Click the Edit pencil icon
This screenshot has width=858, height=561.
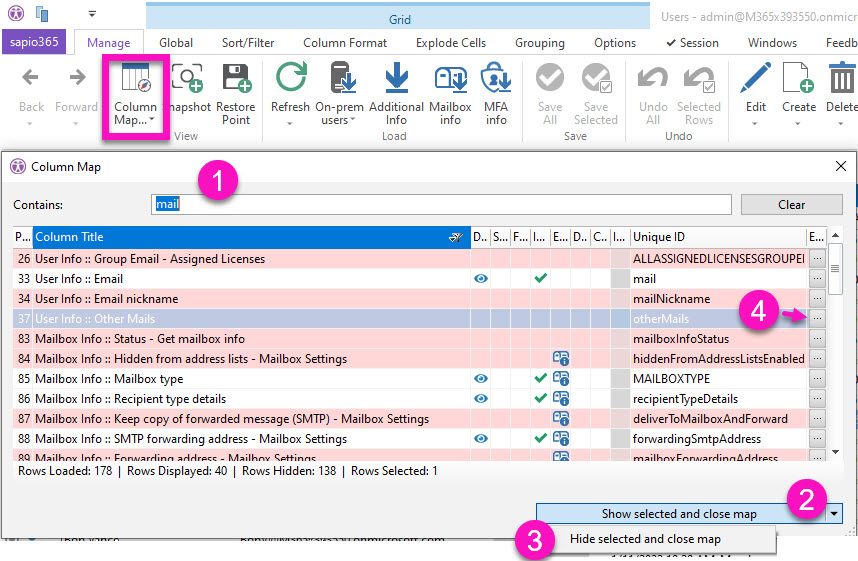756,77
